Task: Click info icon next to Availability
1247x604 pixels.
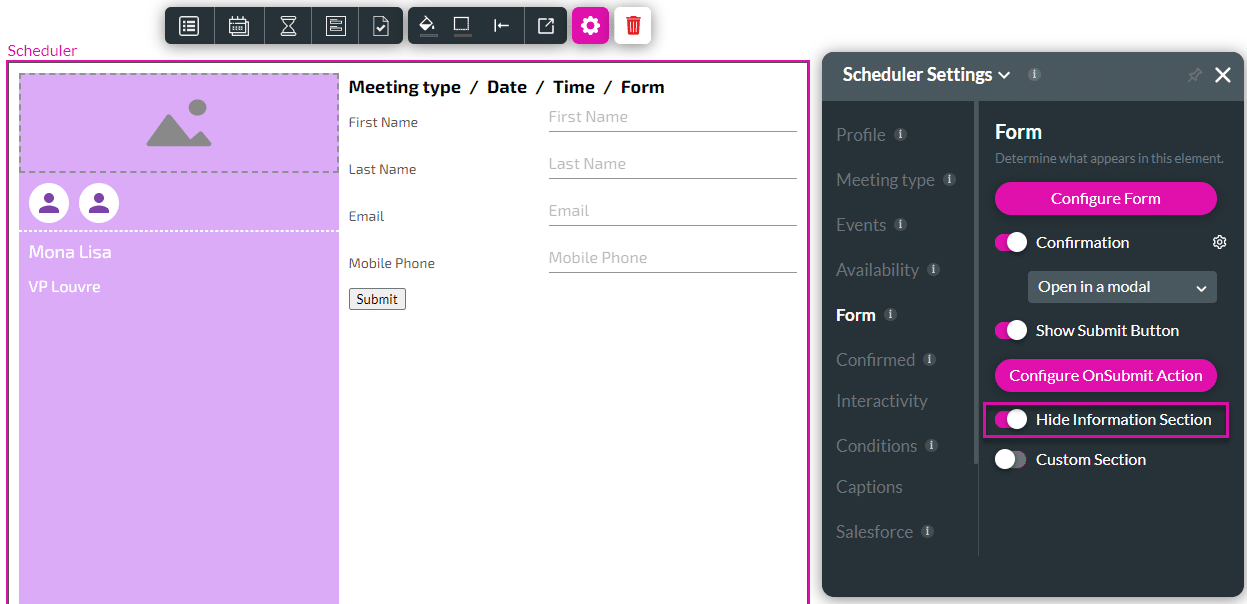Action: pyautogui.click(x=933, y=269)
